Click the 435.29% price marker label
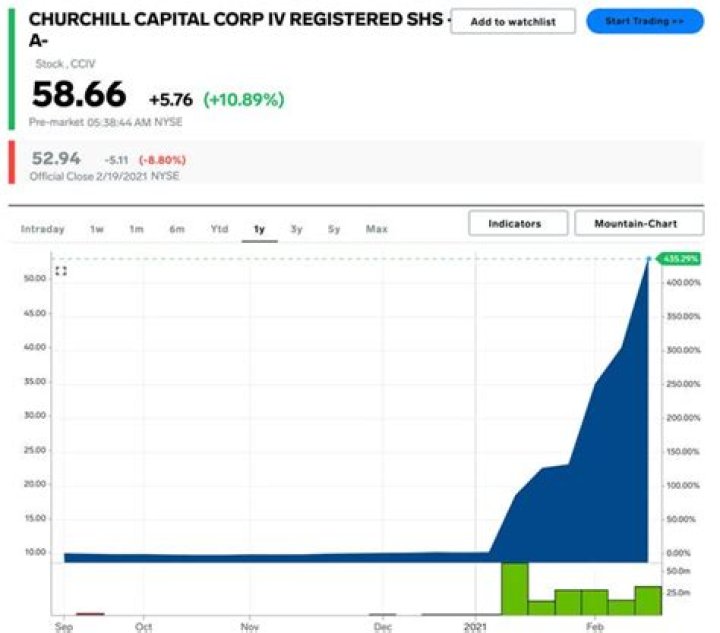 click(x=680, y=259)
